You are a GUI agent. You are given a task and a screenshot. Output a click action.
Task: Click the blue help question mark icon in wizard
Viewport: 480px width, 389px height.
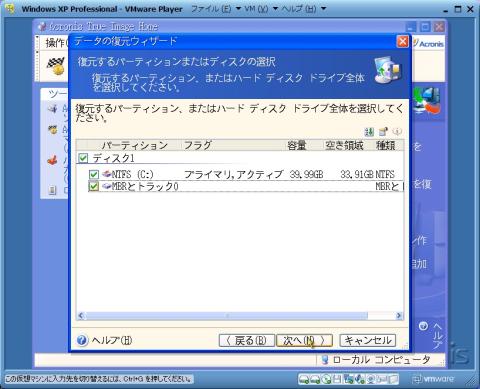tap(82, 340)
